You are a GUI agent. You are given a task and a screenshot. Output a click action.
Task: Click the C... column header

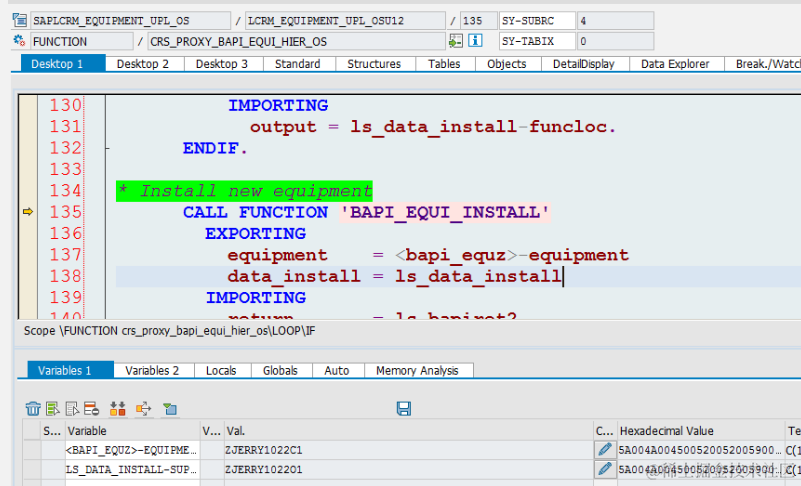[x=605, y=431]
